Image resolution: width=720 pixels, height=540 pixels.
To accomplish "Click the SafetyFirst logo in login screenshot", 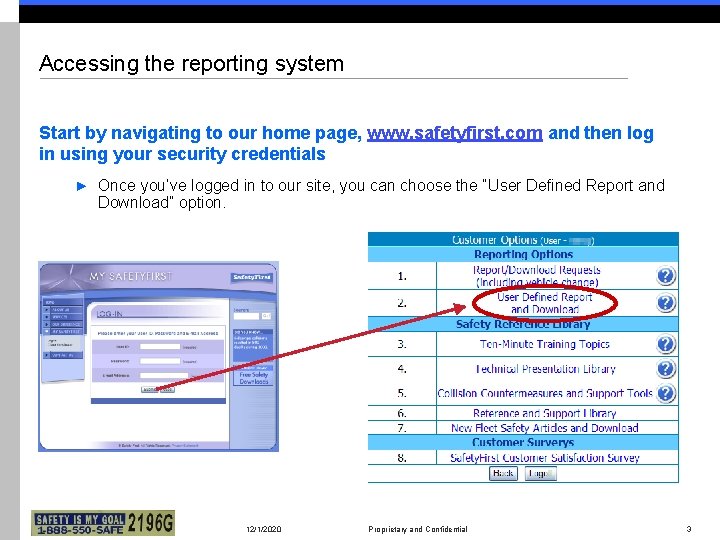I will click(252, 277).
